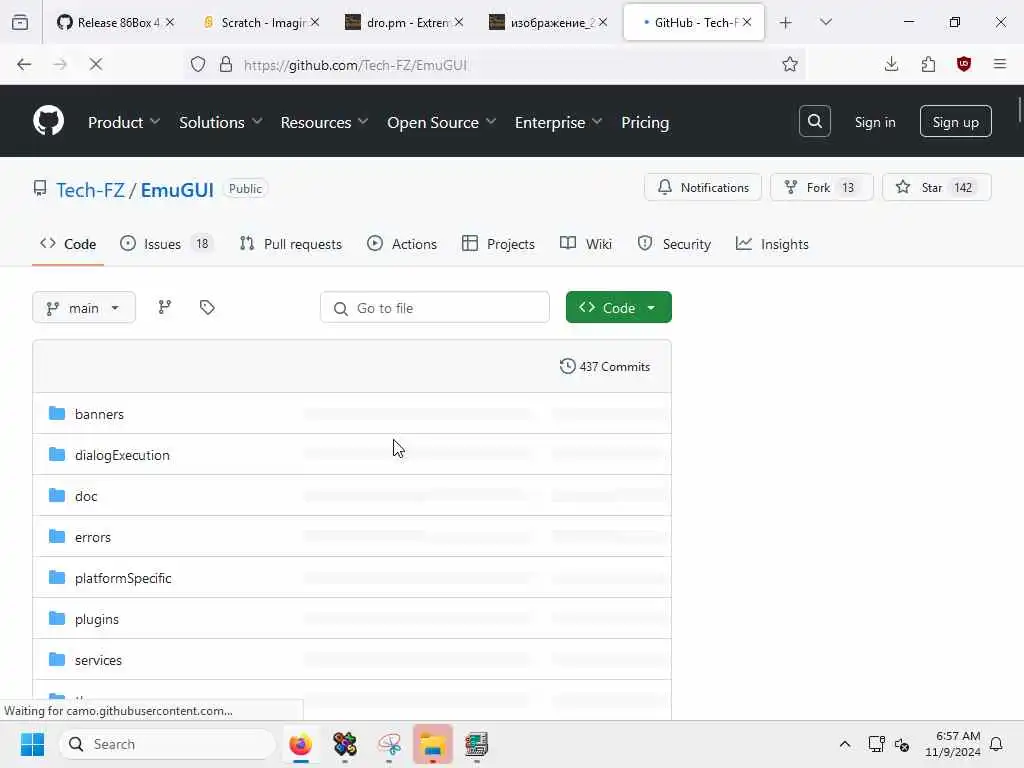Viewport: 1024px width, 768px height.
Task: Click Sign in link
Action: pos(874,122)
